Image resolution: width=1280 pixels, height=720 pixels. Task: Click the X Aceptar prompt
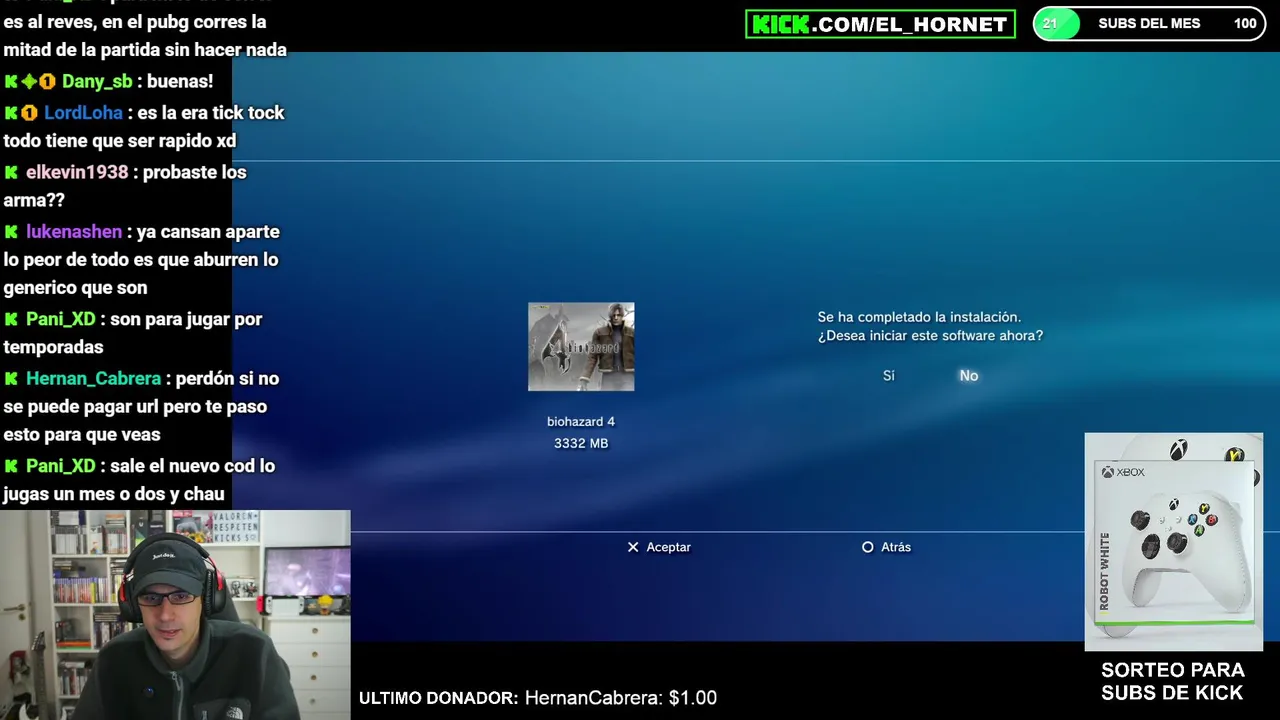[659, 547]
